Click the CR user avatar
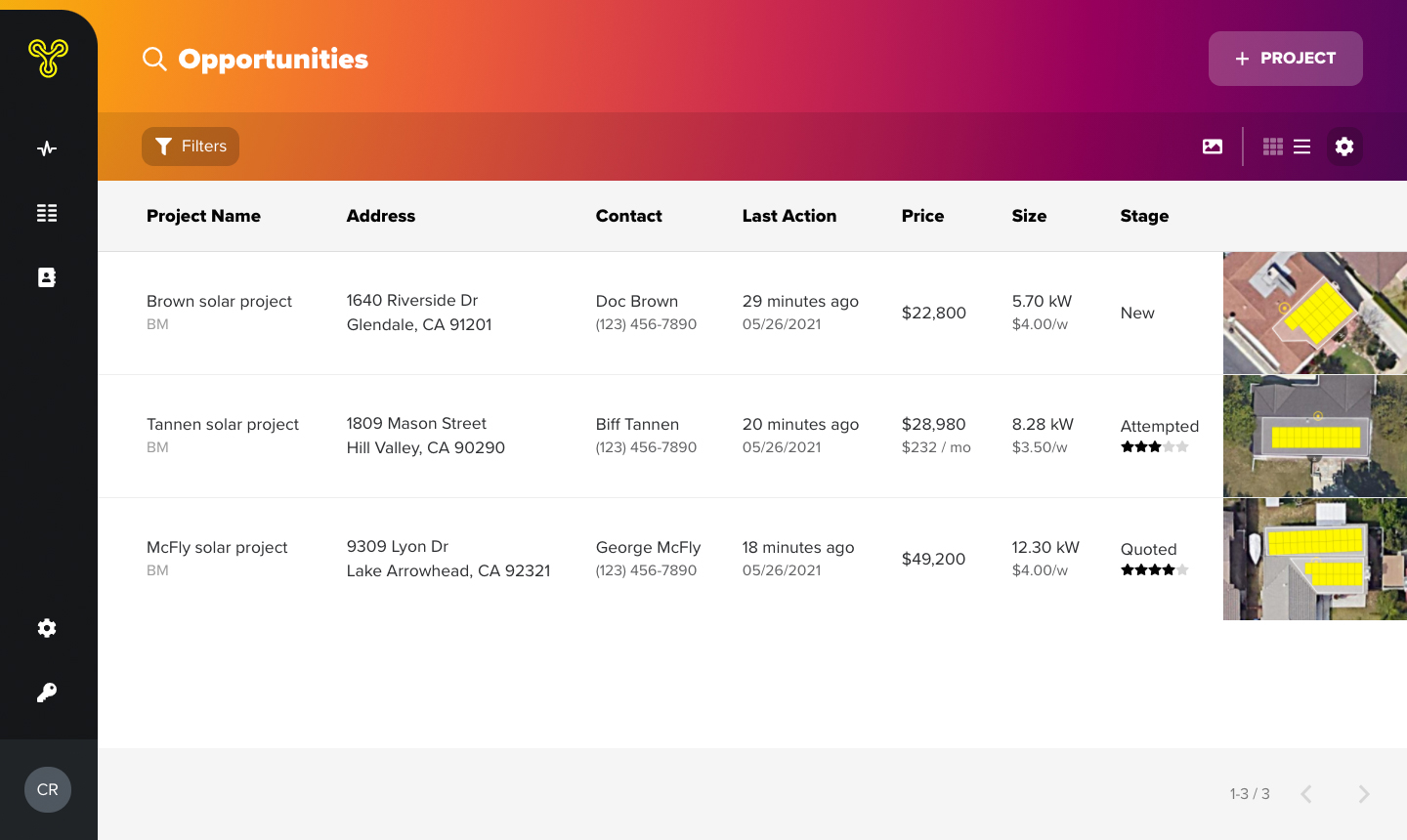Screen dimensions: 1407x840 coord(48,789)
